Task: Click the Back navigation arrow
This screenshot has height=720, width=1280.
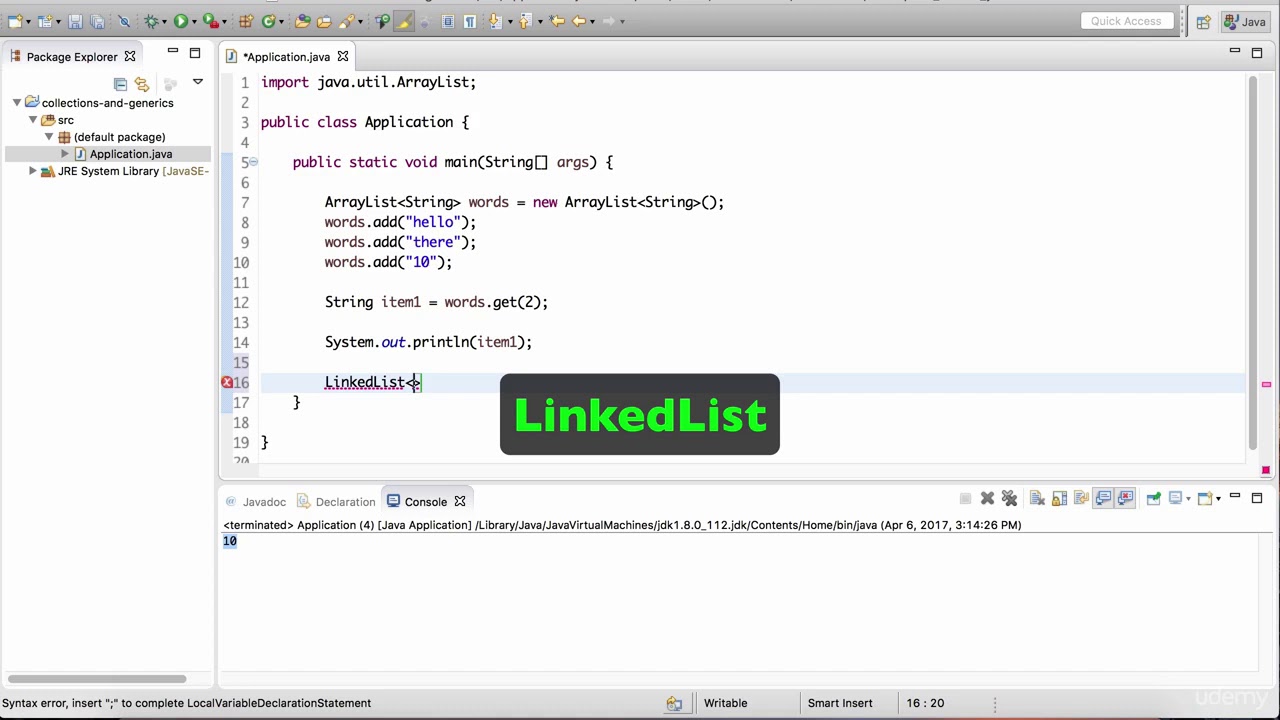Action: pos(578,21)
